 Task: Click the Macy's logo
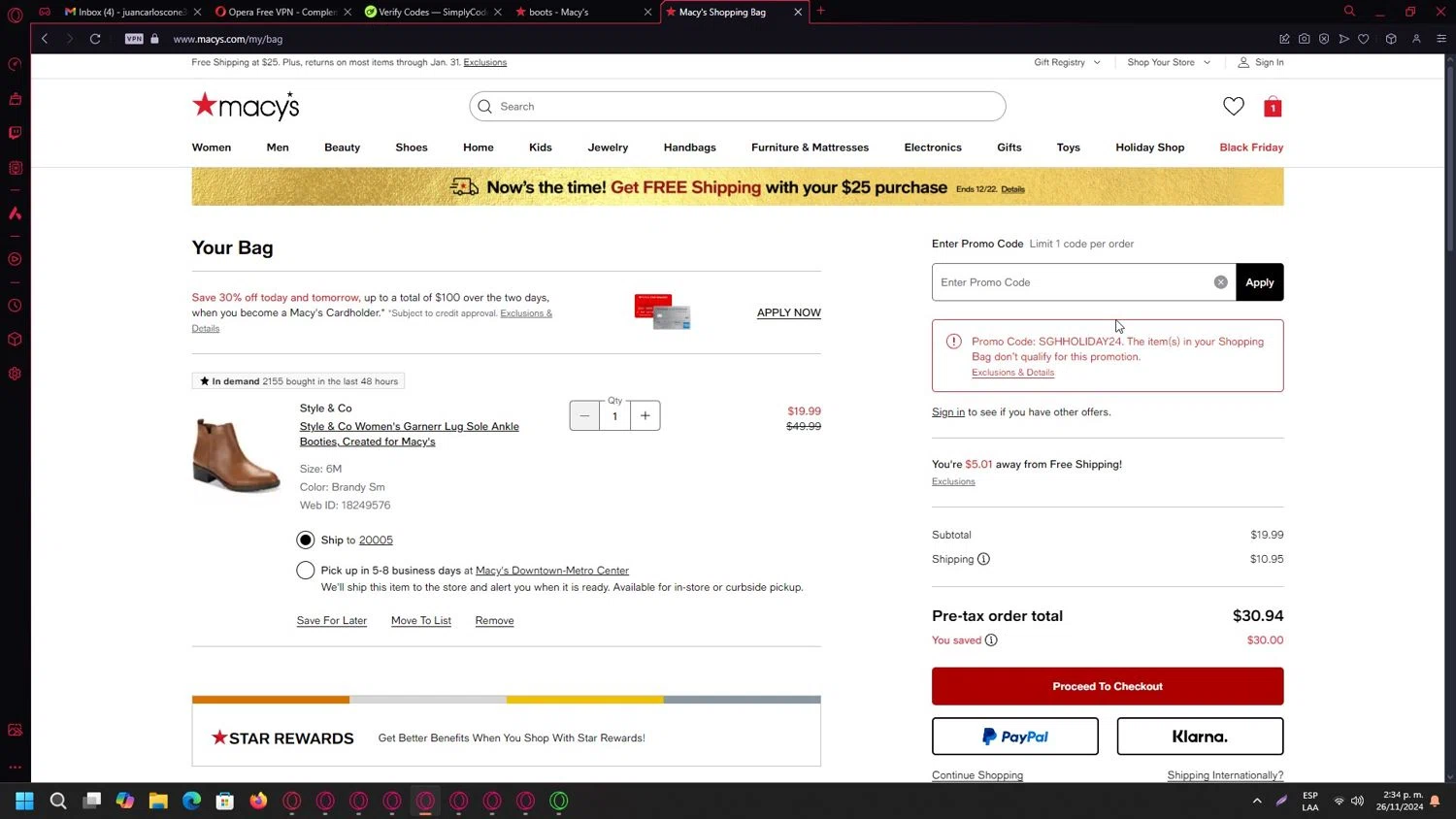coord(246,106)
